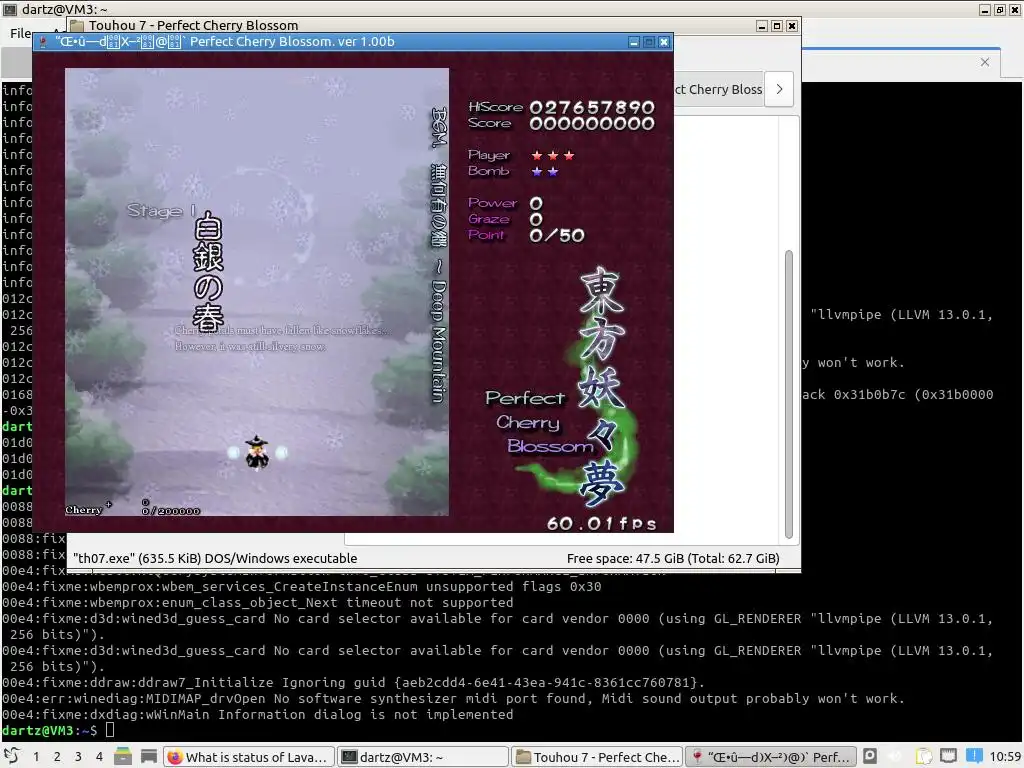
Task: Open the start menu bird icon on the taskbar
Action: pyautogui.click(x=12, y=756)
